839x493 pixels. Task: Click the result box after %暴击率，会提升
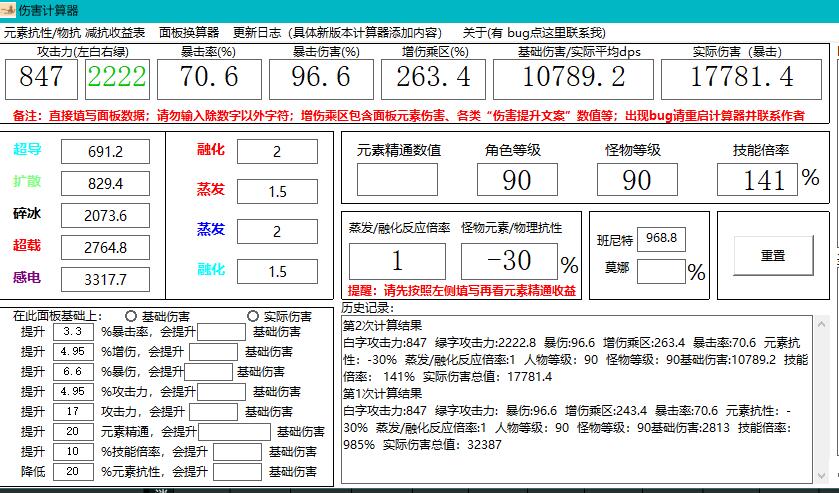coord(222,332)
